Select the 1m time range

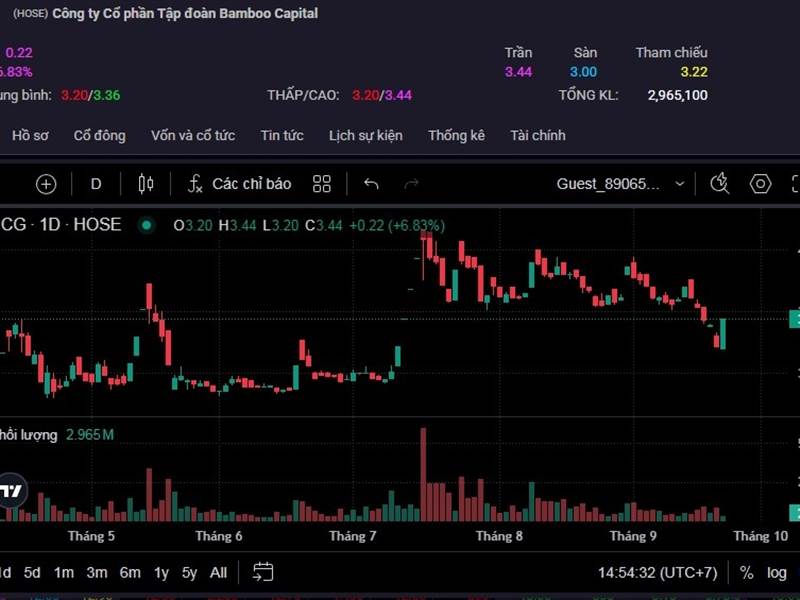coord(64,572)
